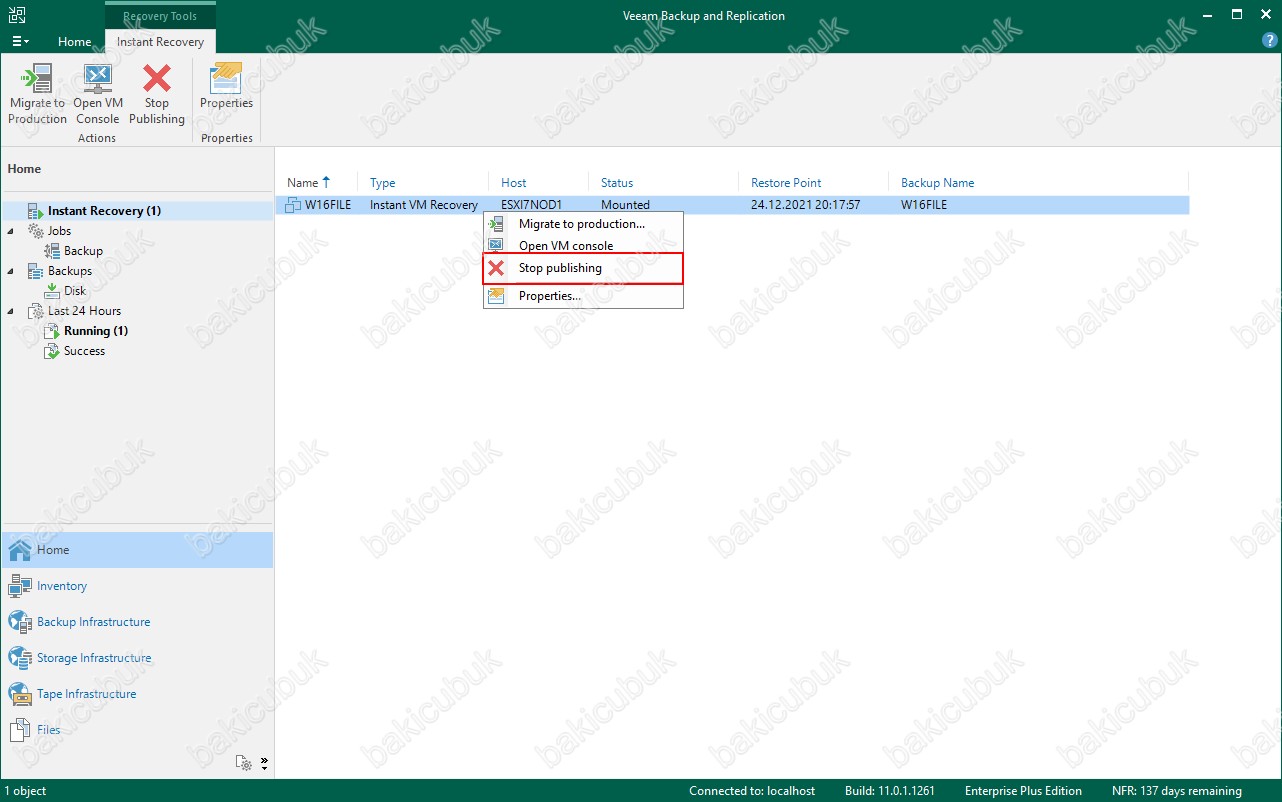Click the help question mark icon
1282x802 pixels.
(x=1270, y=41)
